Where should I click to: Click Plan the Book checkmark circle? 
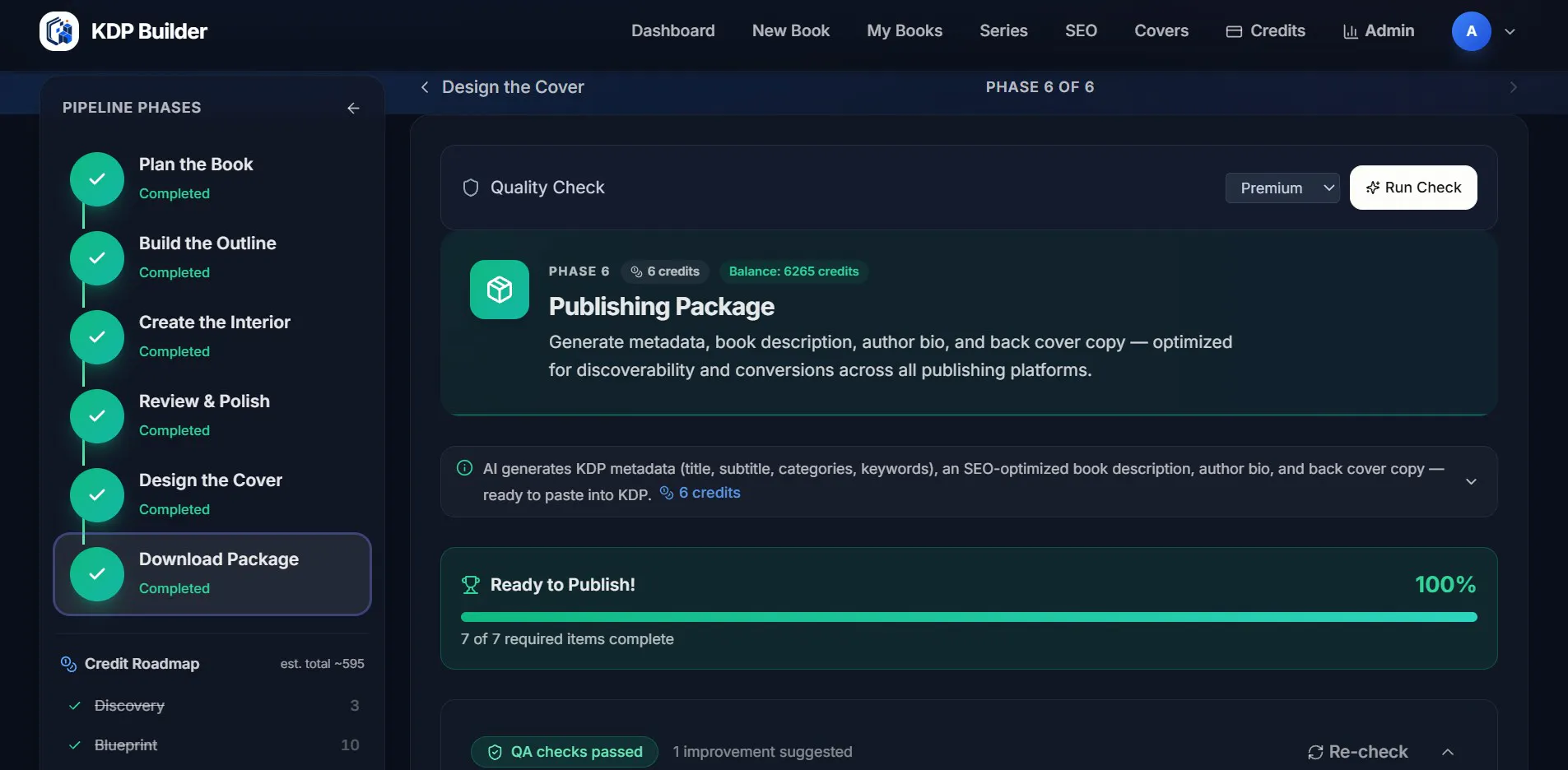97,179
